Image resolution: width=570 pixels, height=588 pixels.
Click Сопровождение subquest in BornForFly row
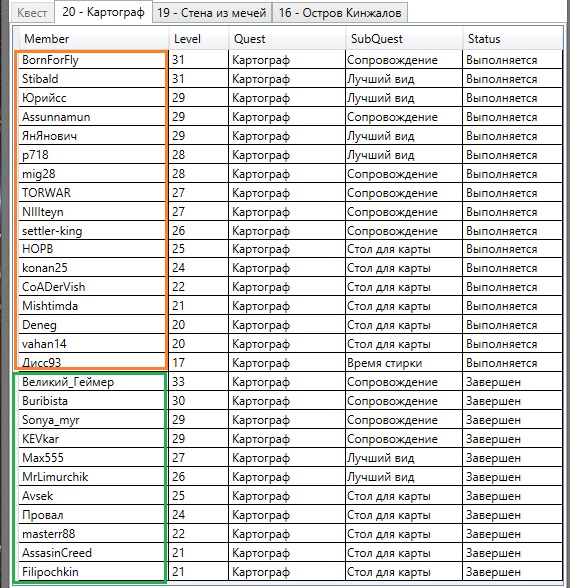coord(404,60)
